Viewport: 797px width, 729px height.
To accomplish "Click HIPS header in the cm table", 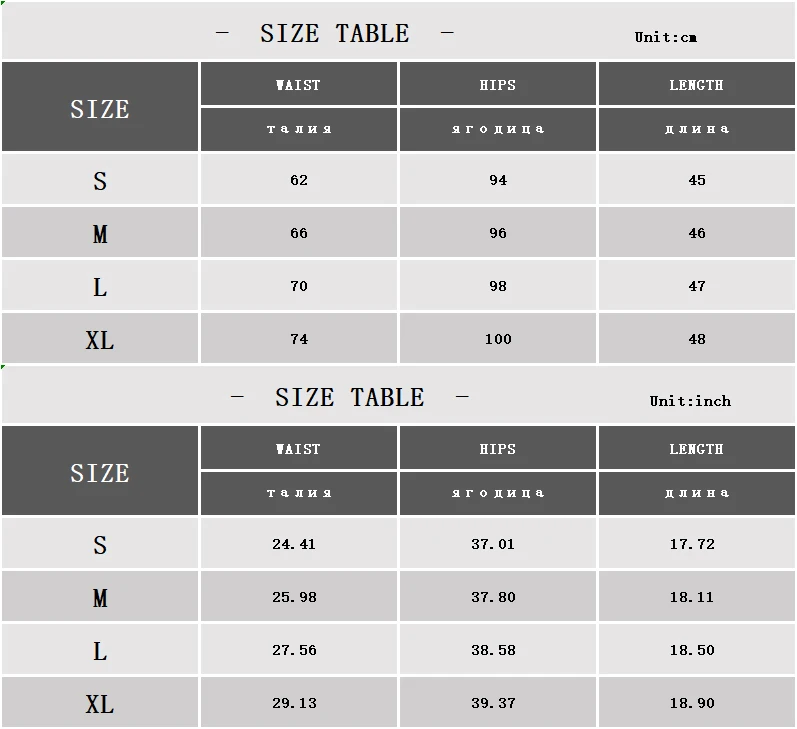I will coord(498,85).
